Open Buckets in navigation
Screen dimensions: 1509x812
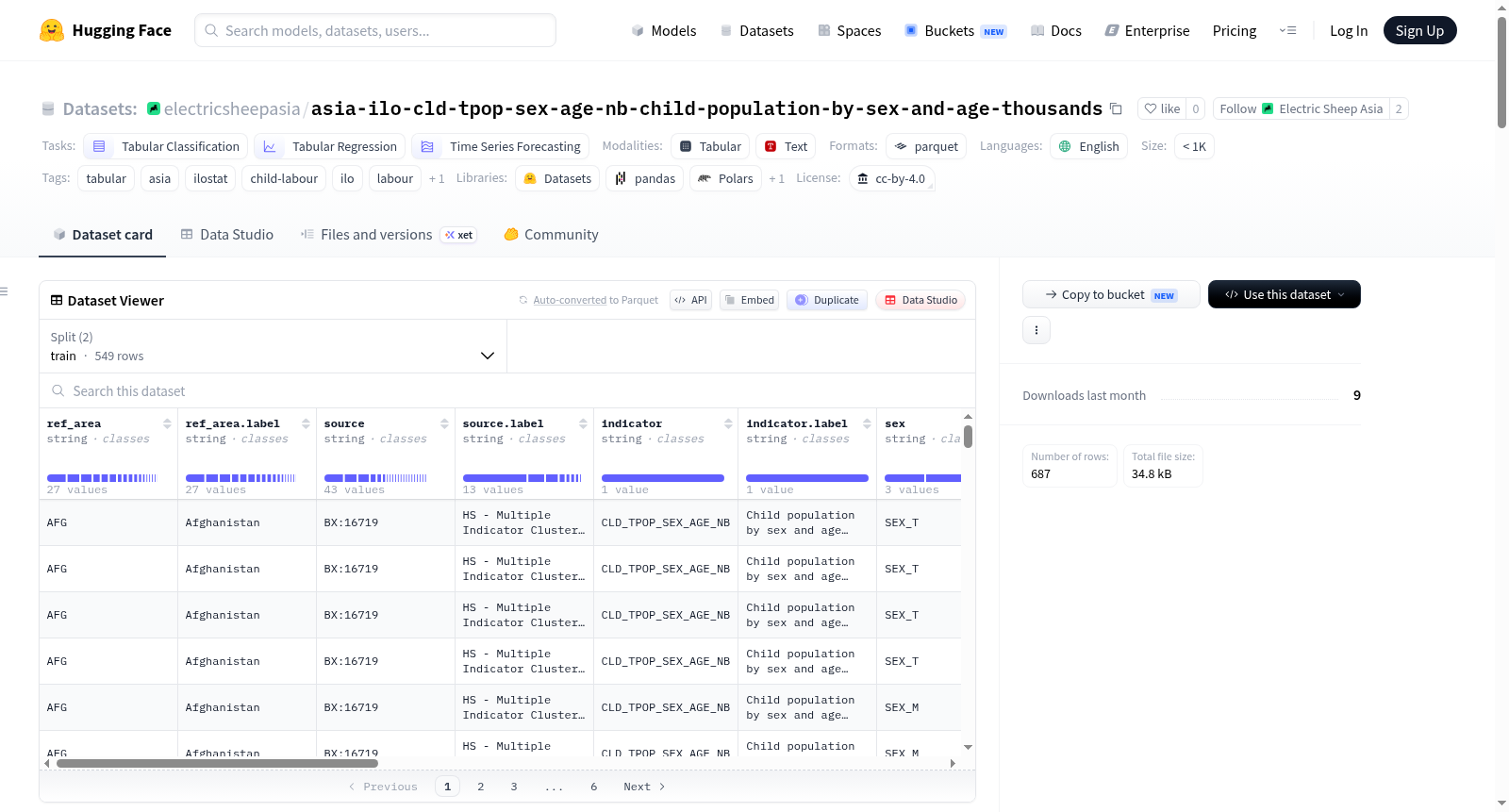click(955, 30)
